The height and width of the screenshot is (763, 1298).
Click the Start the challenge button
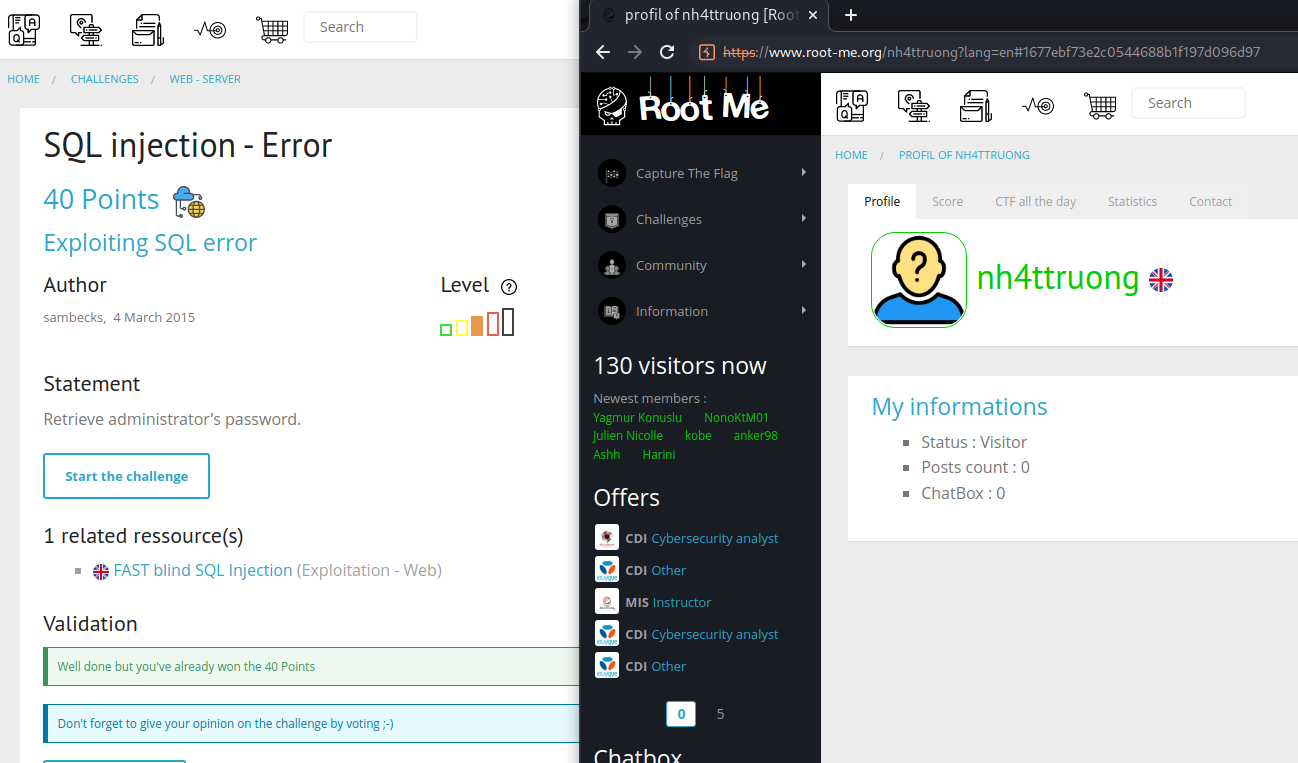coord(127,476)
